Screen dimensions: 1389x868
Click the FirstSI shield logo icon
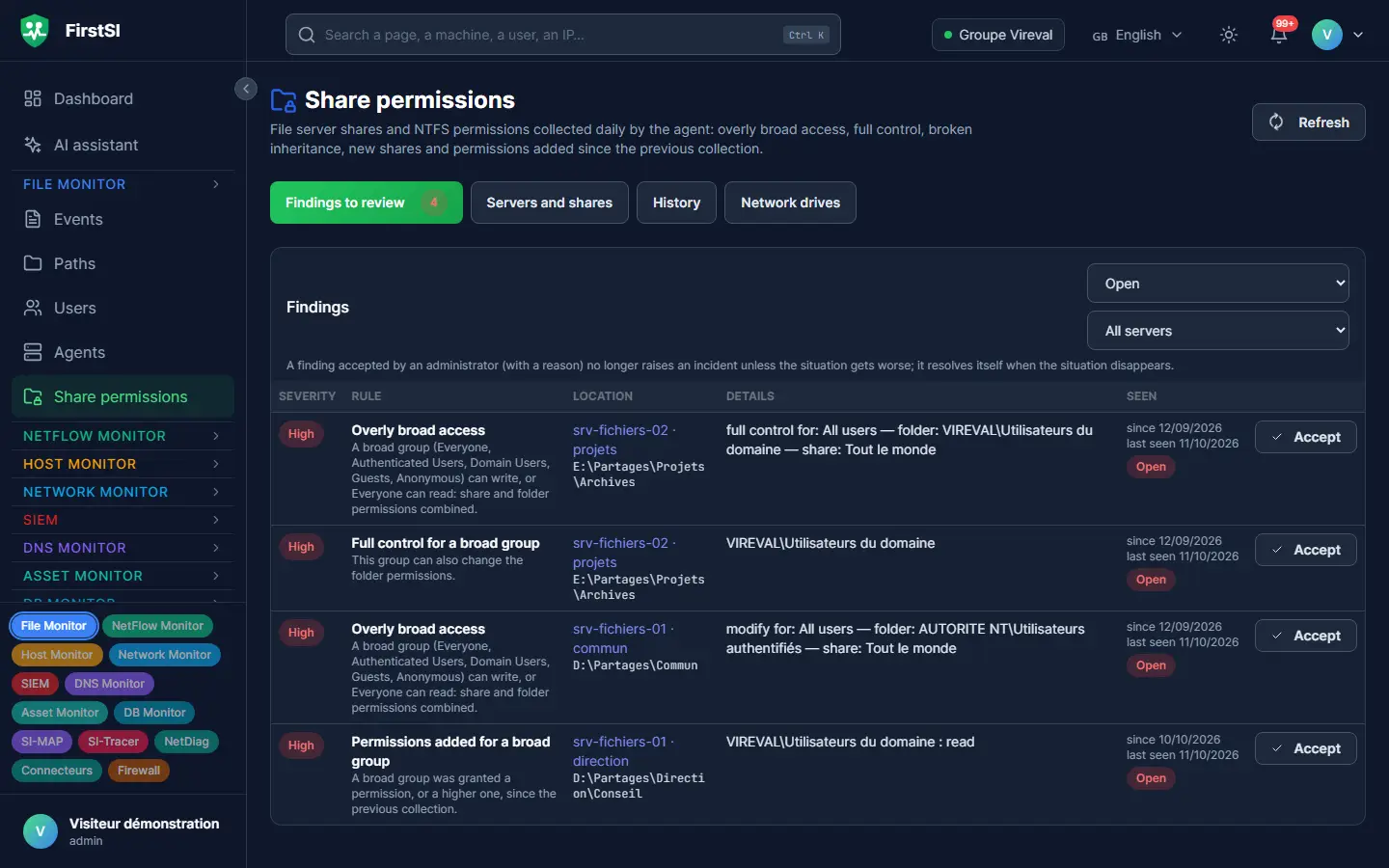click(x=35, y=31)
